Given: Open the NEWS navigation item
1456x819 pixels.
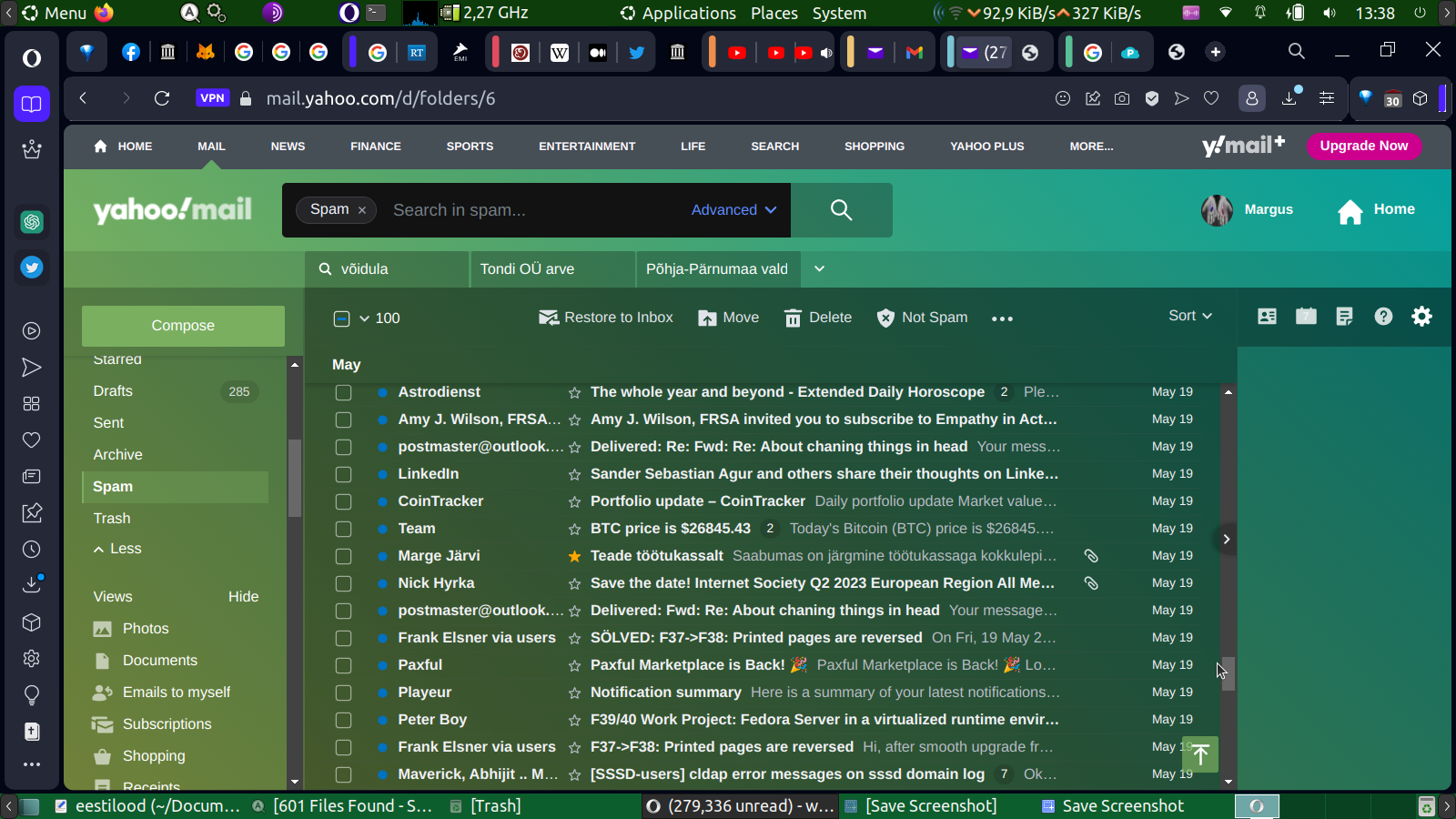Looking at the screenshot, I should 288,147.
